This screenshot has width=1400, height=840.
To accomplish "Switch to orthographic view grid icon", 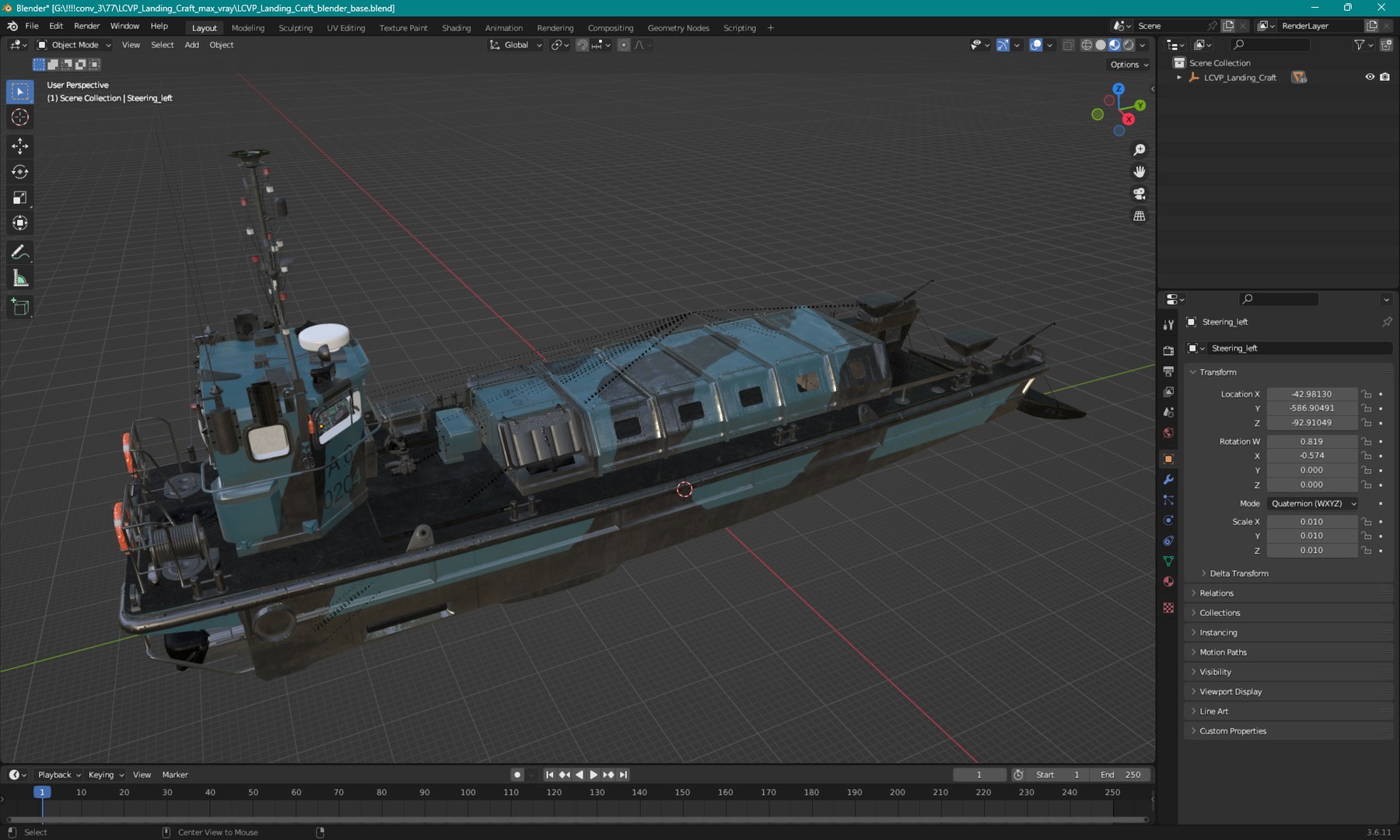I will 1139,216.
